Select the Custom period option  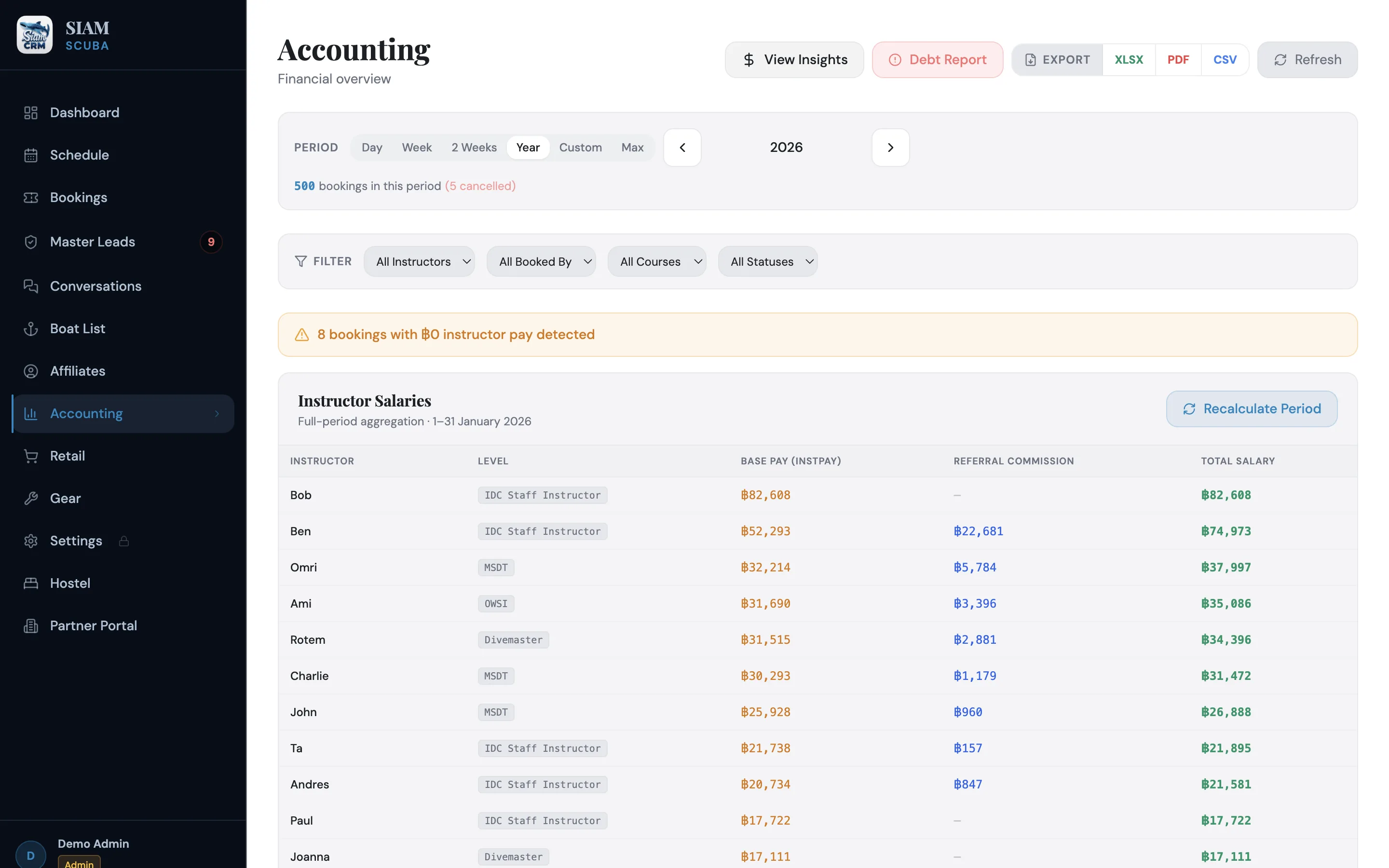(x=580, y=148)
